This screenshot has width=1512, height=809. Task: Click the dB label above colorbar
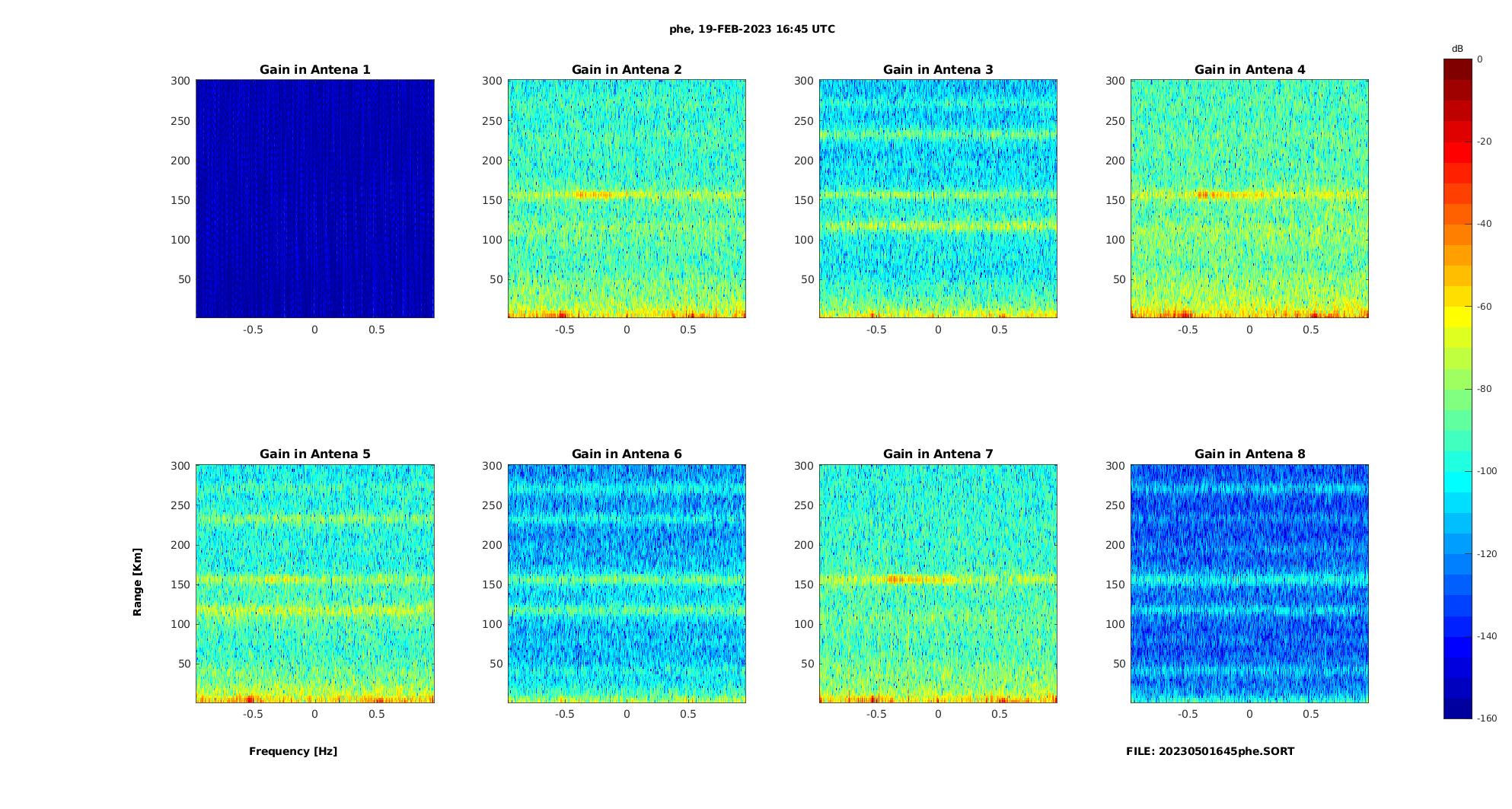[x=1457, y=49]
